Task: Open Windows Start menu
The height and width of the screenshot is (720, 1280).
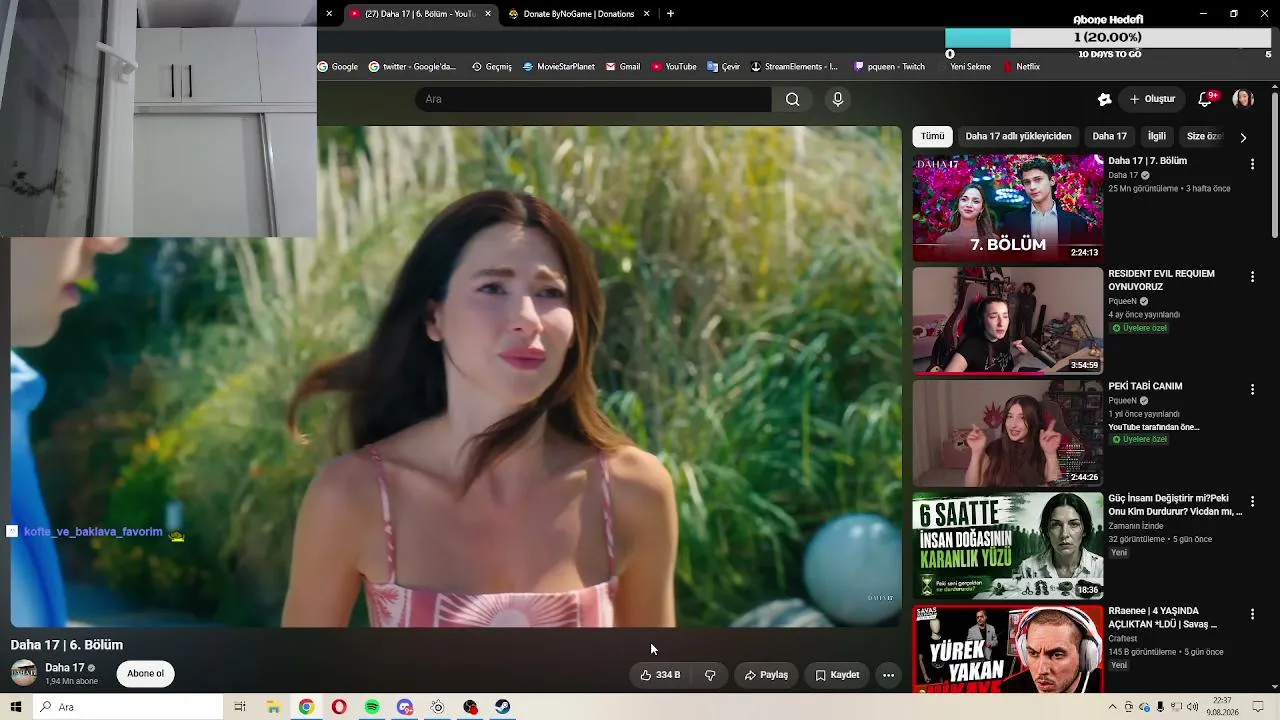Action: pos(16,707)
